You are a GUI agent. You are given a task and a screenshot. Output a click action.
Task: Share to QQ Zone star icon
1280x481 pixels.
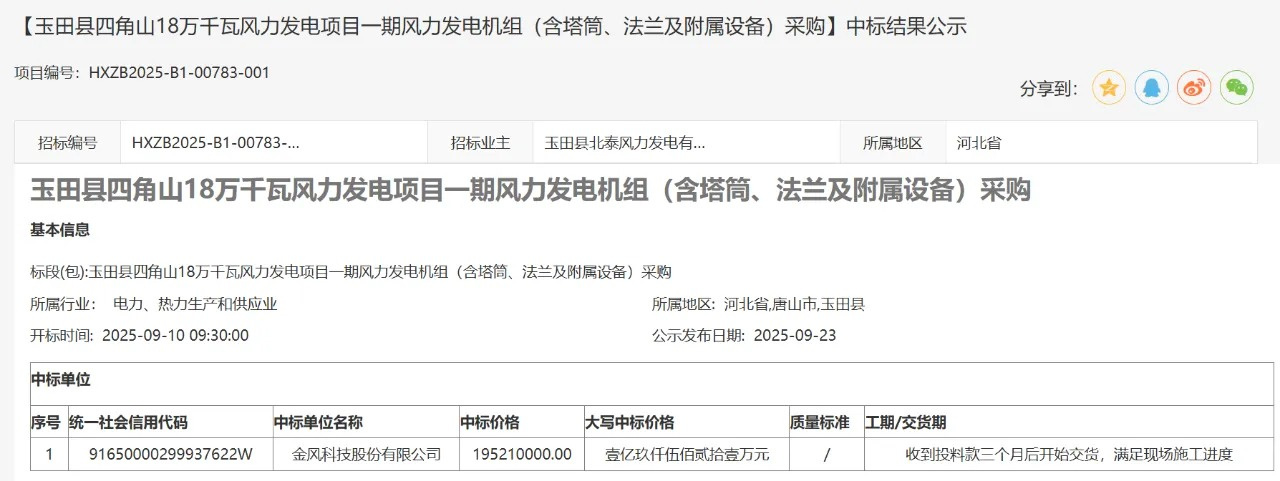pyautogui.click(x=1109, y=88)
